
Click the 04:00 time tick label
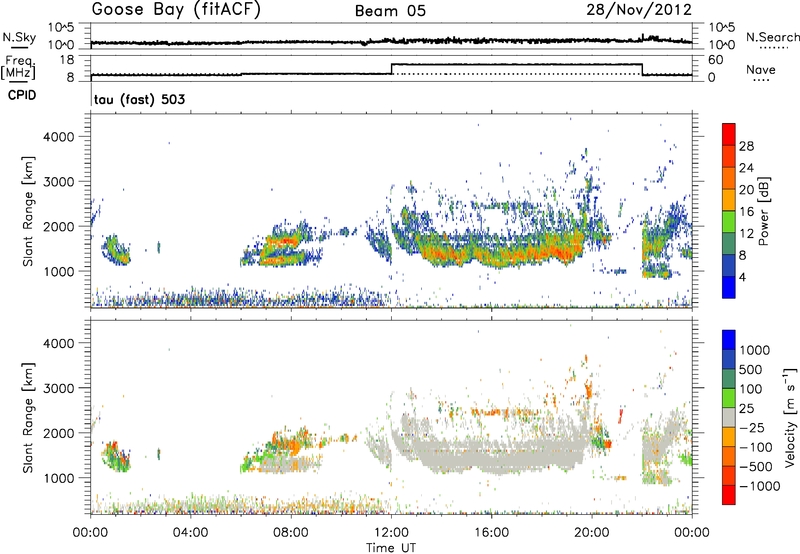pyautogui.click(x=190, y=533)
